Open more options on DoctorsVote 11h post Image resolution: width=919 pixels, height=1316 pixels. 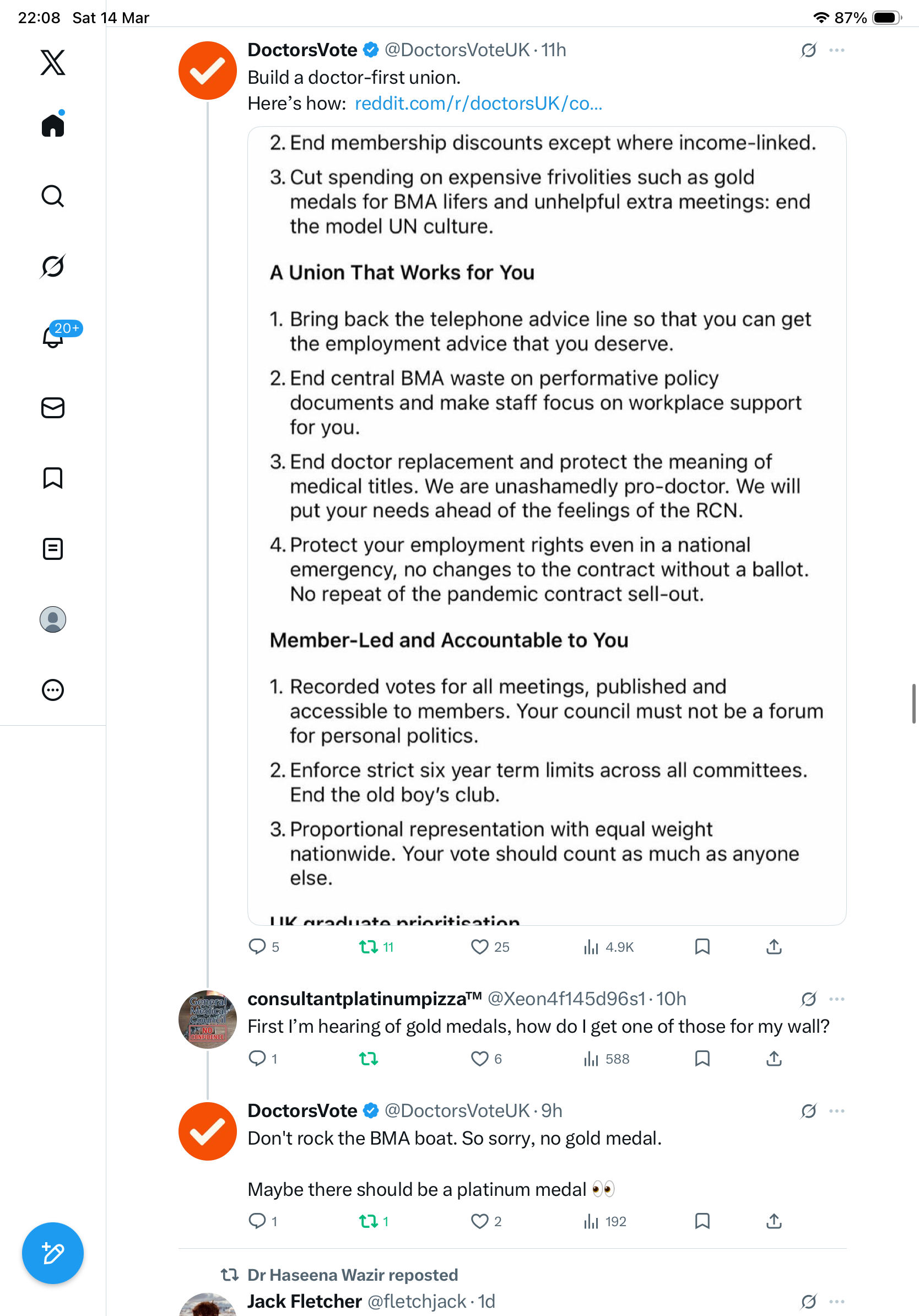(x=836, y=51)
